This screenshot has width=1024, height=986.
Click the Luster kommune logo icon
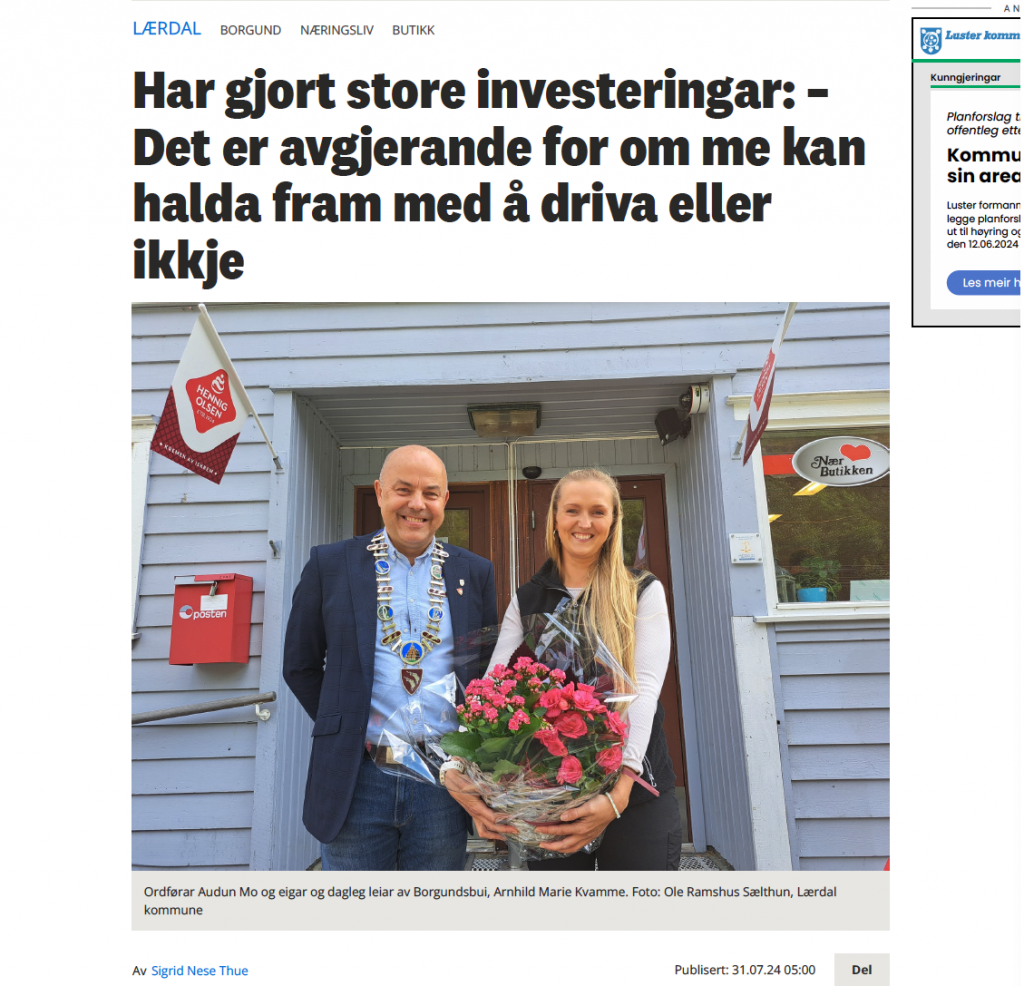coord(930,40)
